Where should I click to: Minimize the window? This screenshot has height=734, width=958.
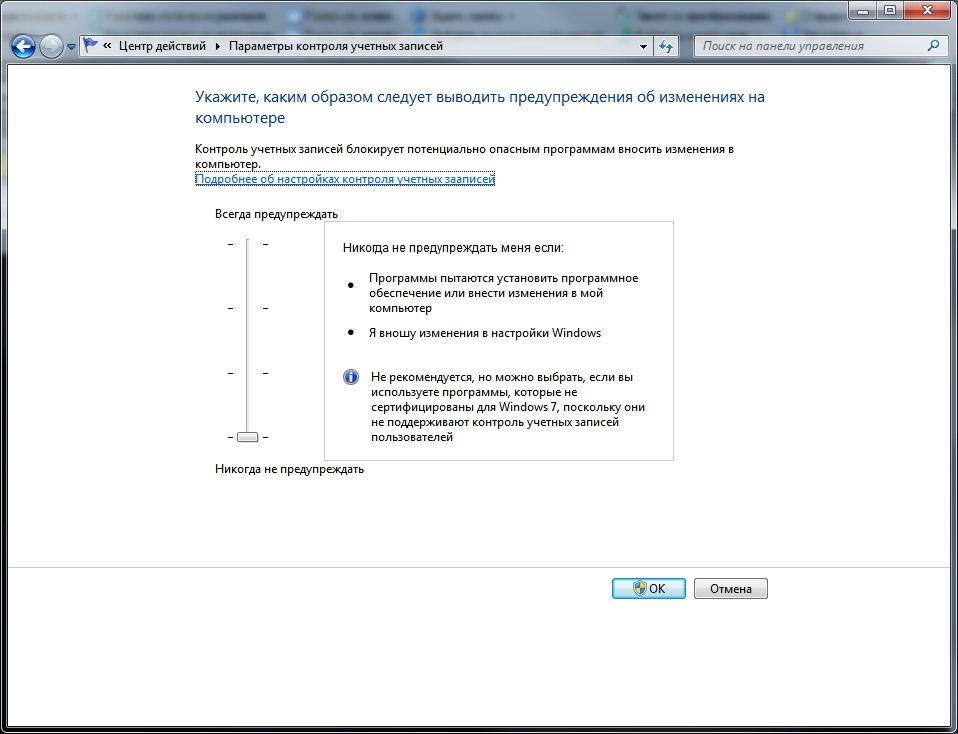865,9
